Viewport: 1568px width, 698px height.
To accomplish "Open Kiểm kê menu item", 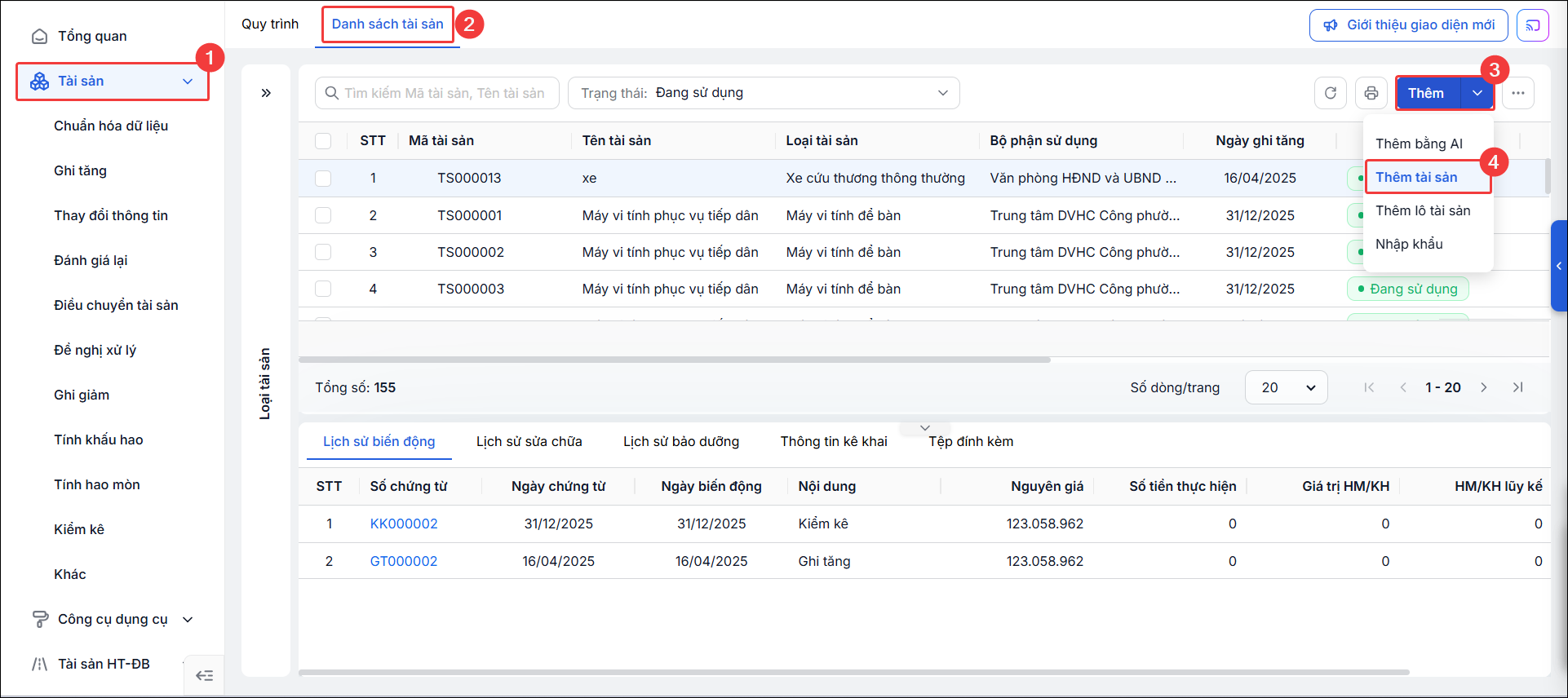I will (x=79, y=529).
